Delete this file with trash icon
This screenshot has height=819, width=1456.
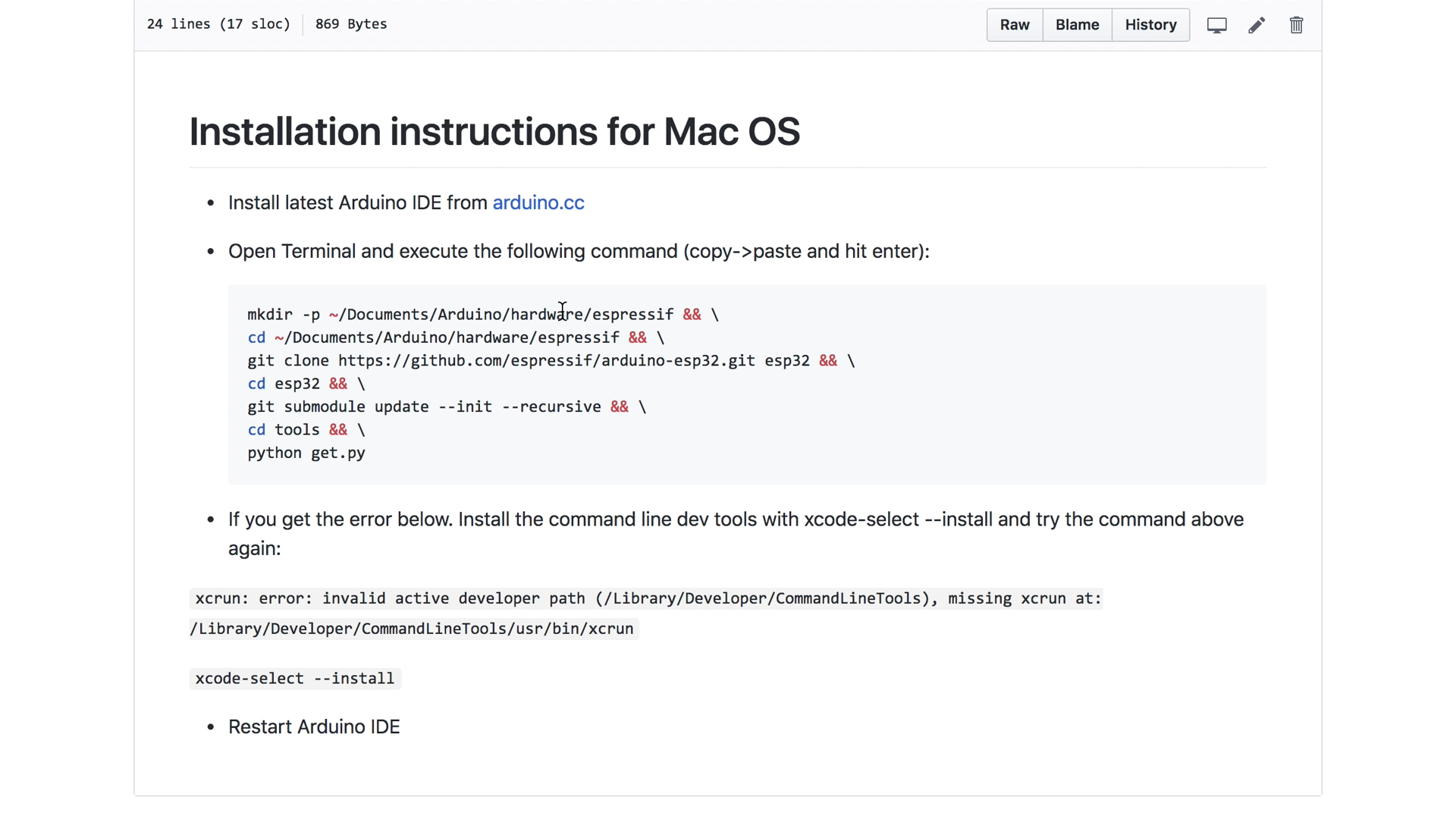tap(1296, 25)
